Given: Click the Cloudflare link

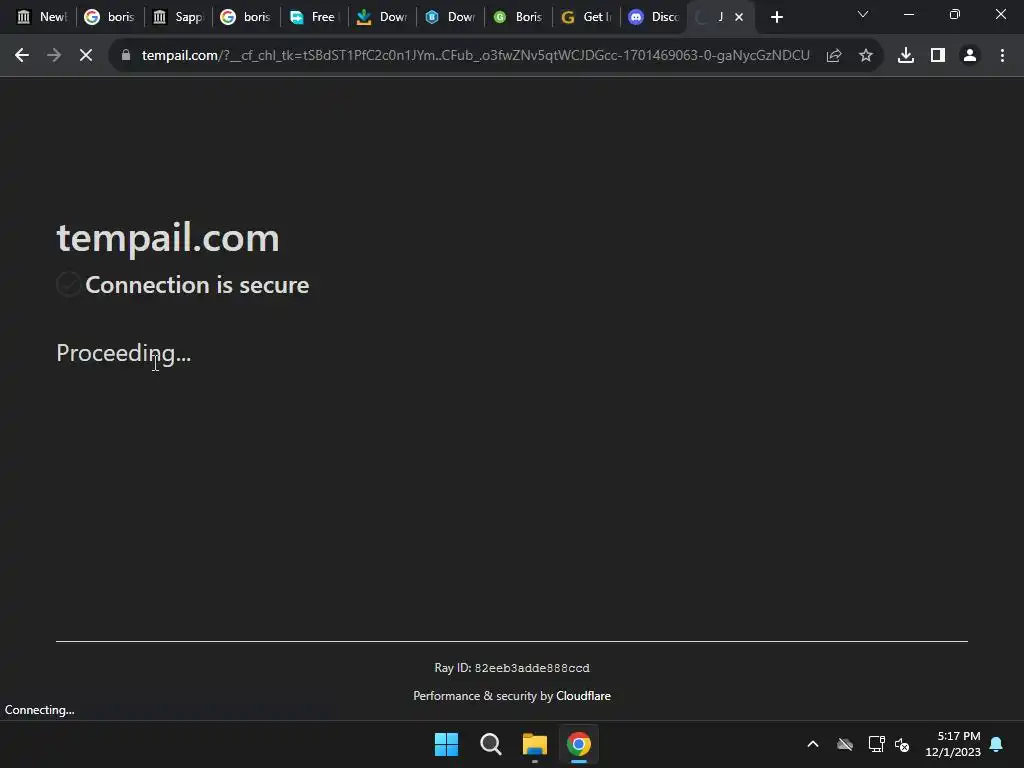Looking at the screenshot, I should [x=583, y=696].
